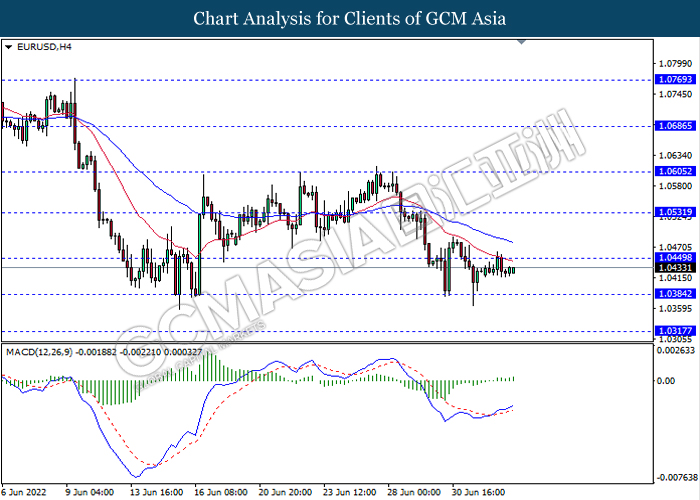Select the 28 Jun 00:00 time label
The image size is (700, 500).
(414, 492)
